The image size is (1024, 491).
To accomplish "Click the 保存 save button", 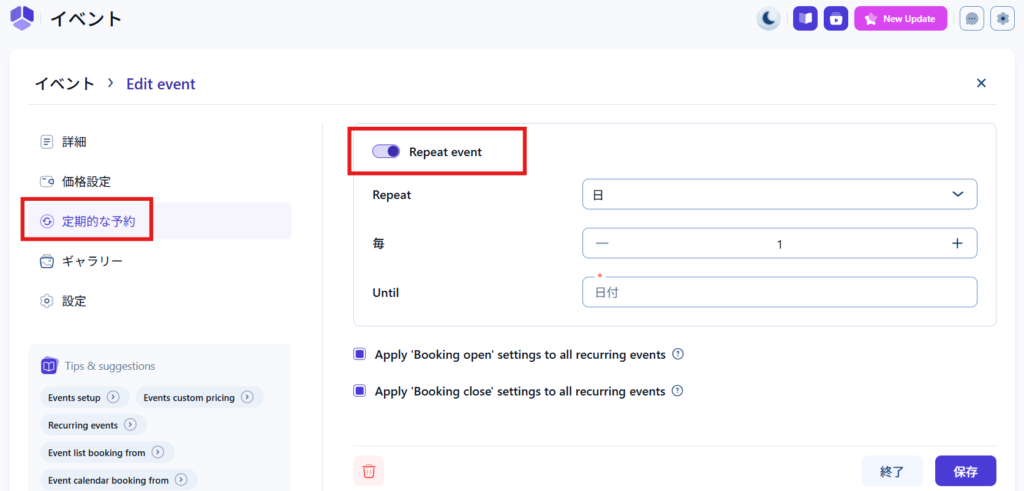I will (x=965, y=470).
